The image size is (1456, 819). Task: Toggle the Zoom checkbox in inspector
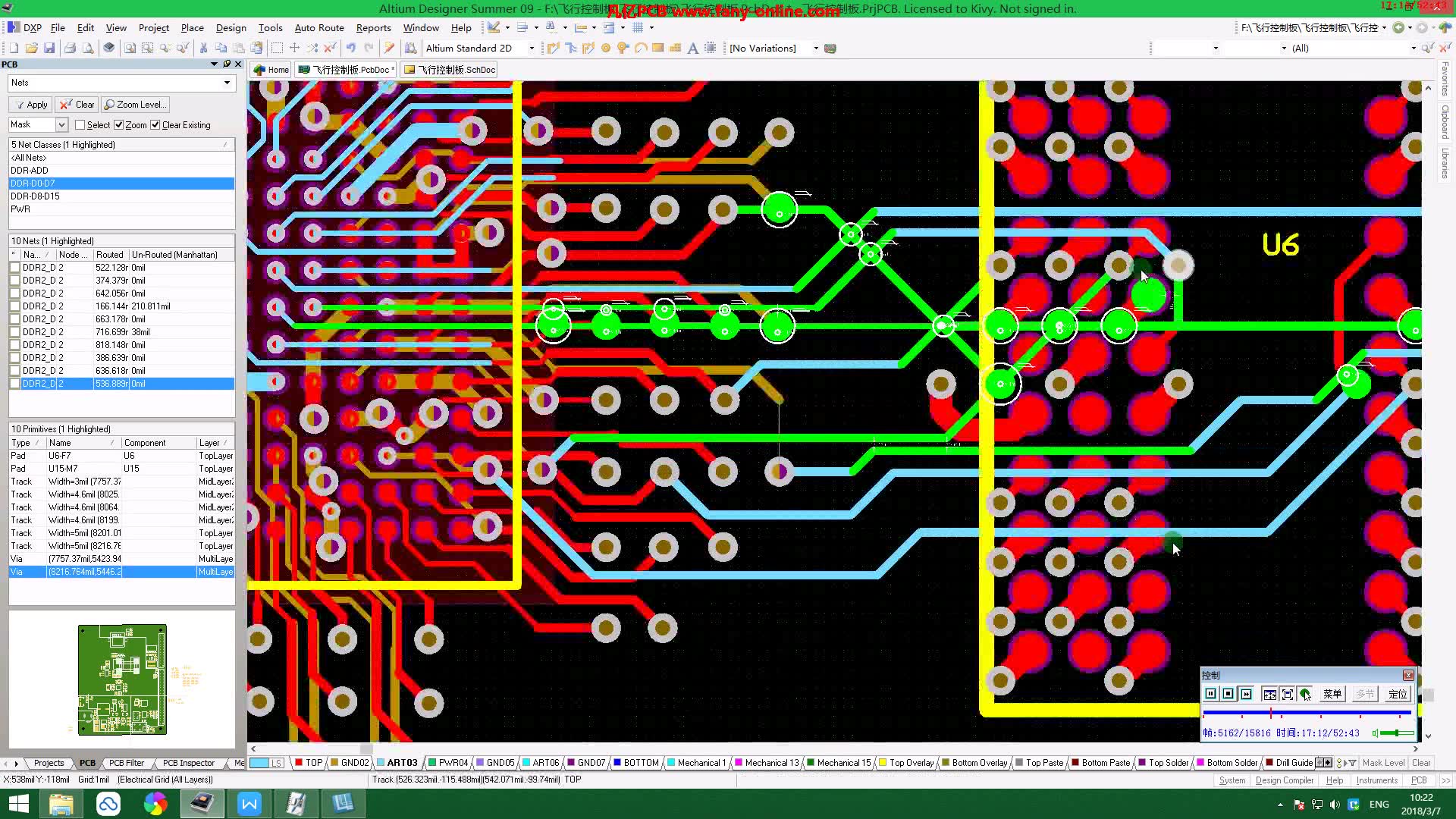point(120,124)
